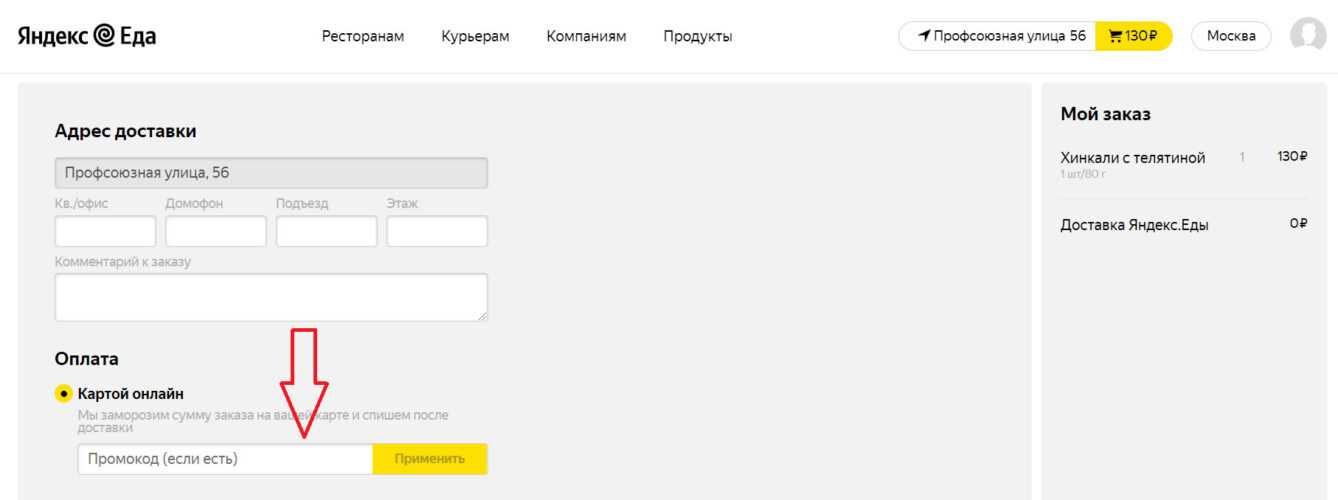Go to the Компаниям section
This screenshot has width=1338, height=500.
(586, 36)
